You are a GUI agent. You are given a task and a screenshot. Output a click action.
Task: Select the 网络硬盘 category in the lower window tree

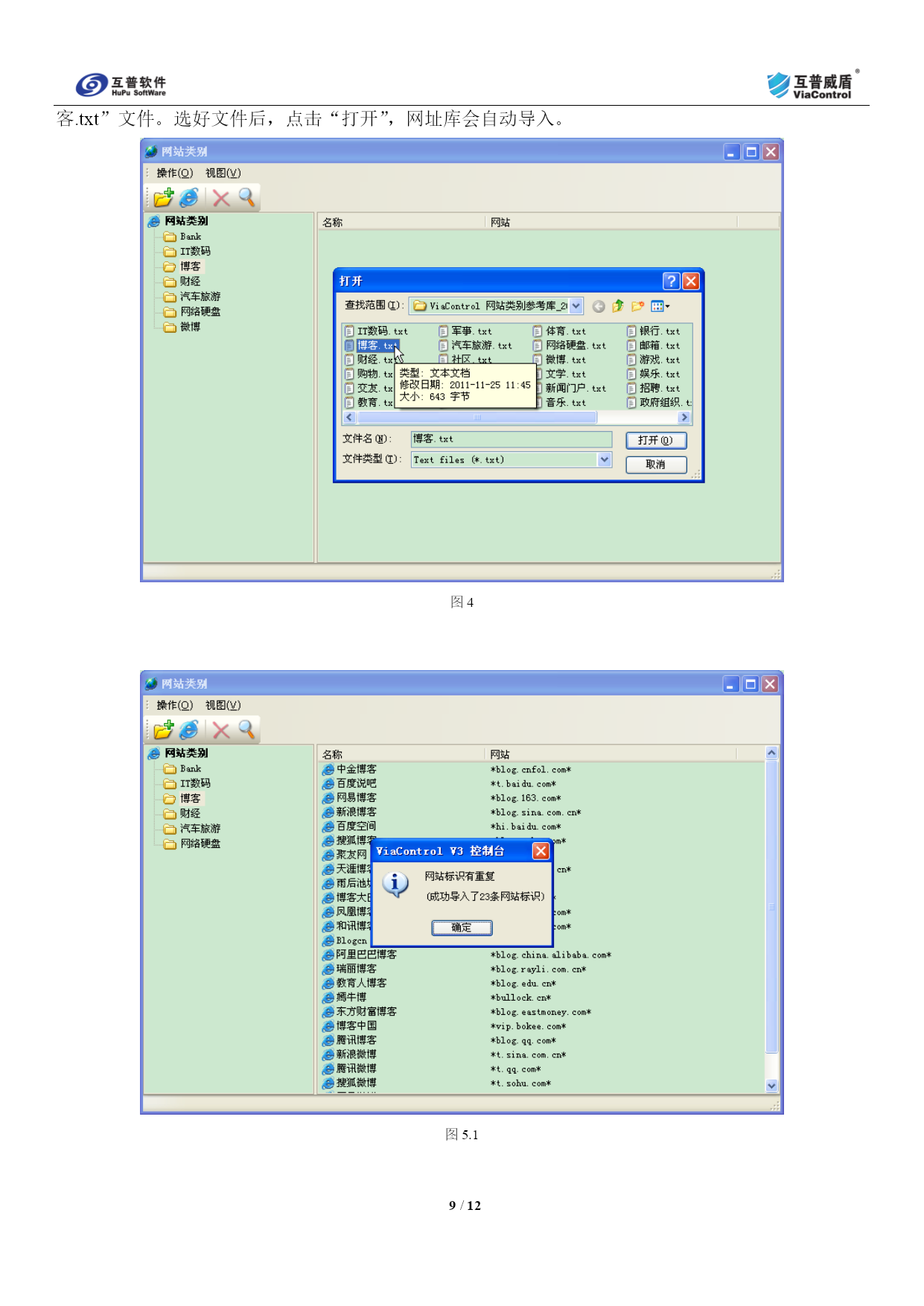[192, 844]
